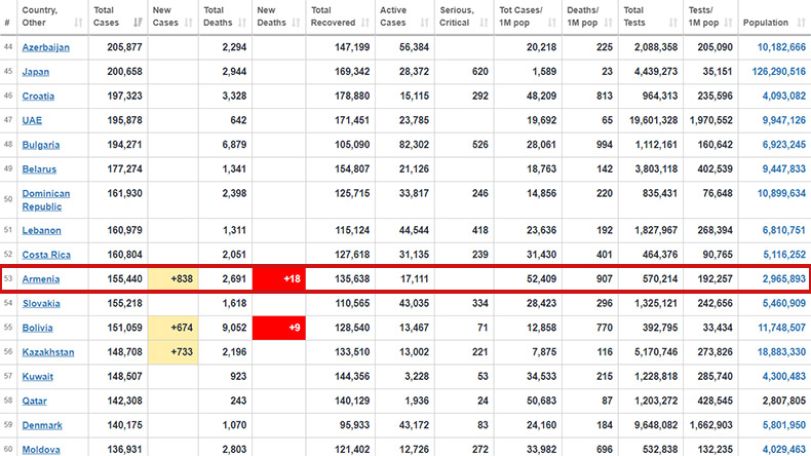The image size is (811, 456).
Task: Open the UAE country link
Action: click(32, 120)
